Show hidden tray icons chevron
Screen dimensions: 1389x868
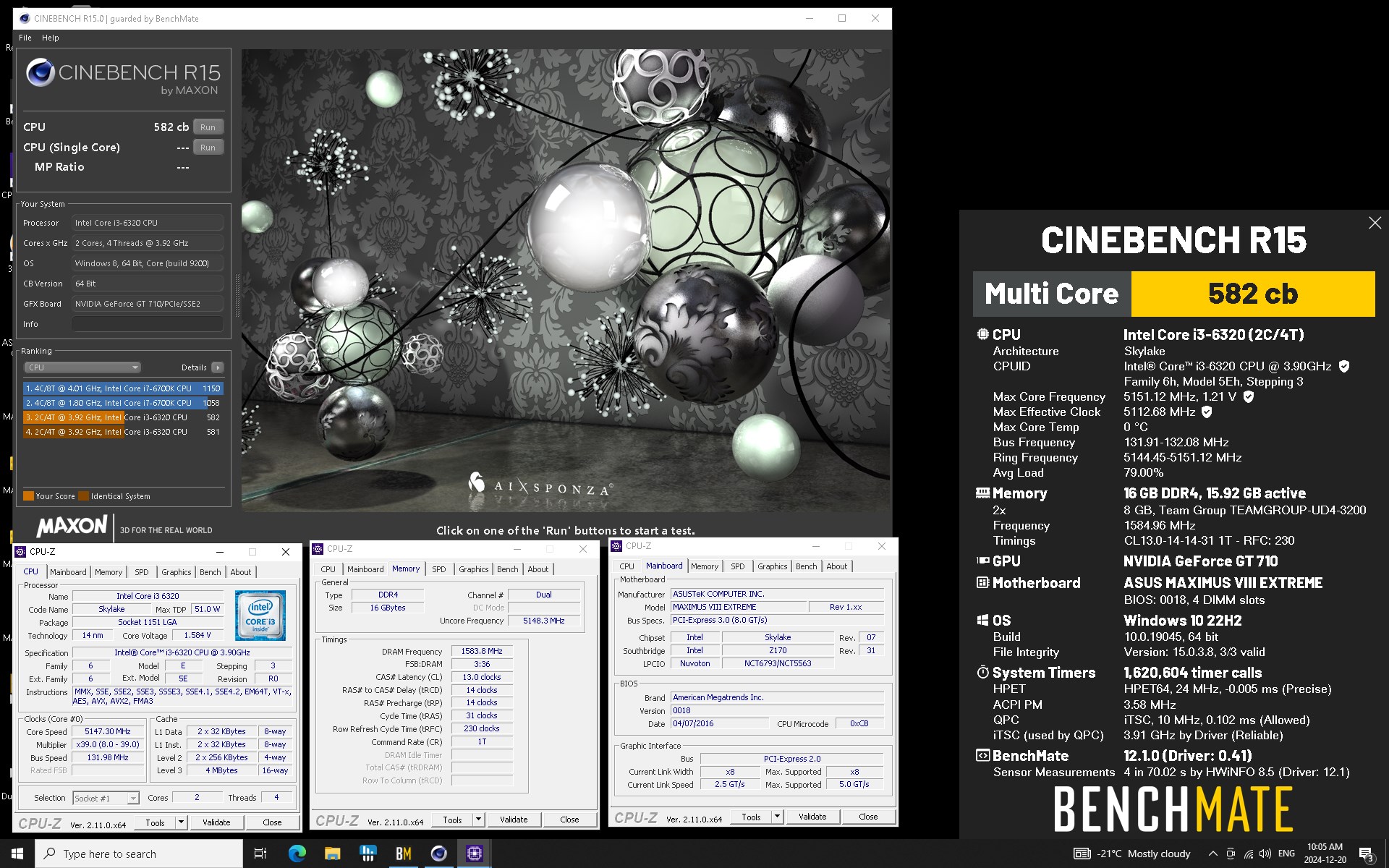coord(1212,854)
